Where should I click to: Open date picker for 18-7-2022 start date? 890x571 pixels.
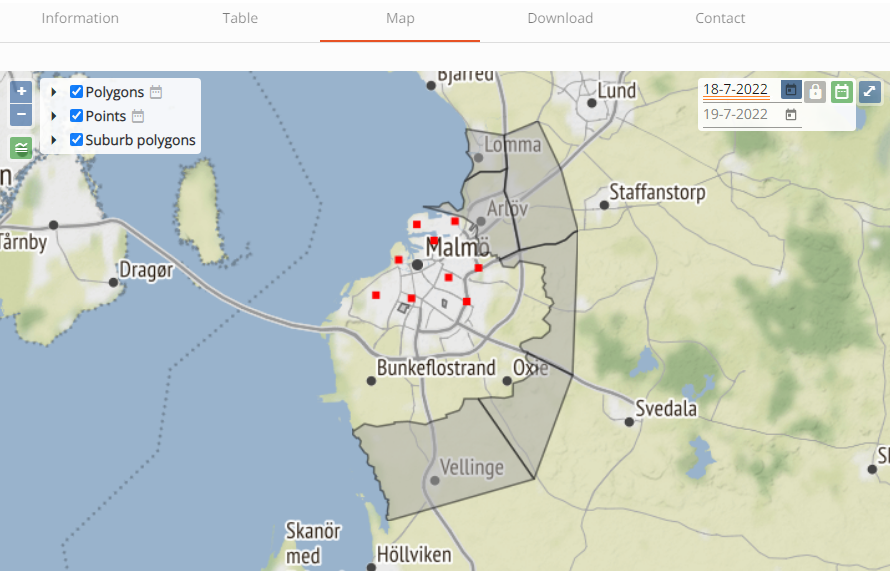point(791,90)
